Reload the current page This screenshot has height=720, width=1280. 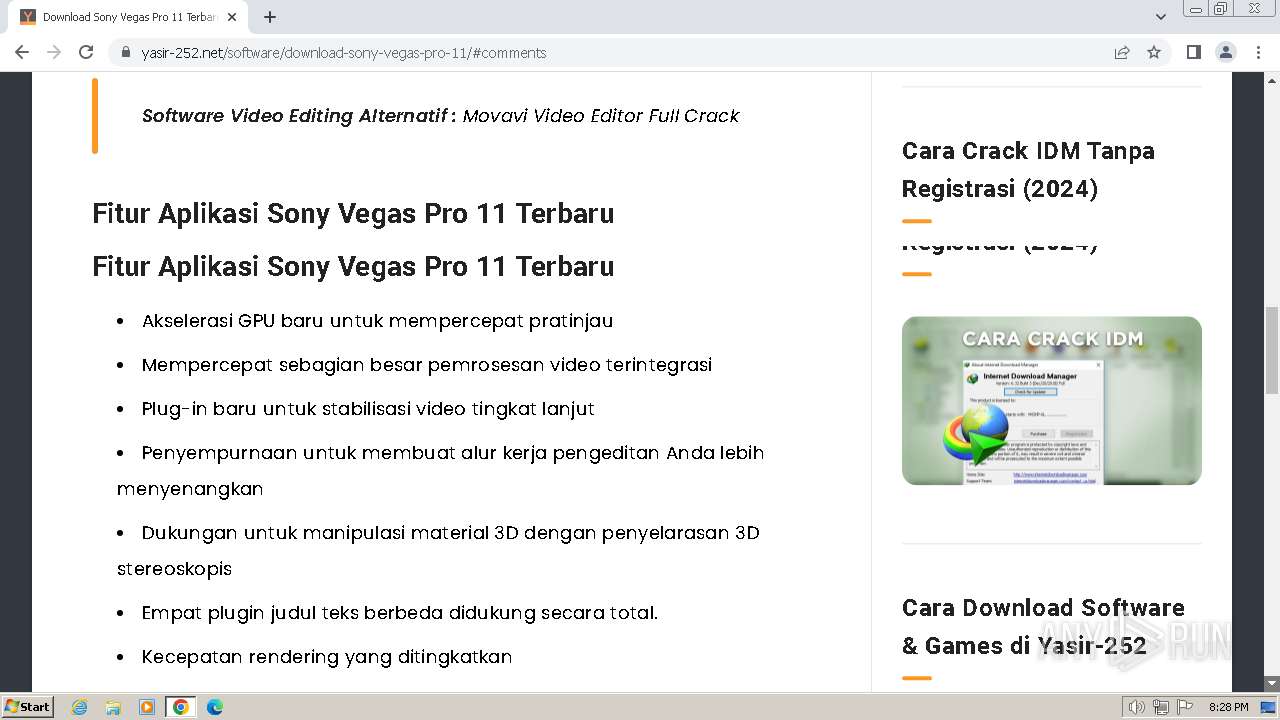(x=86, y=52)
